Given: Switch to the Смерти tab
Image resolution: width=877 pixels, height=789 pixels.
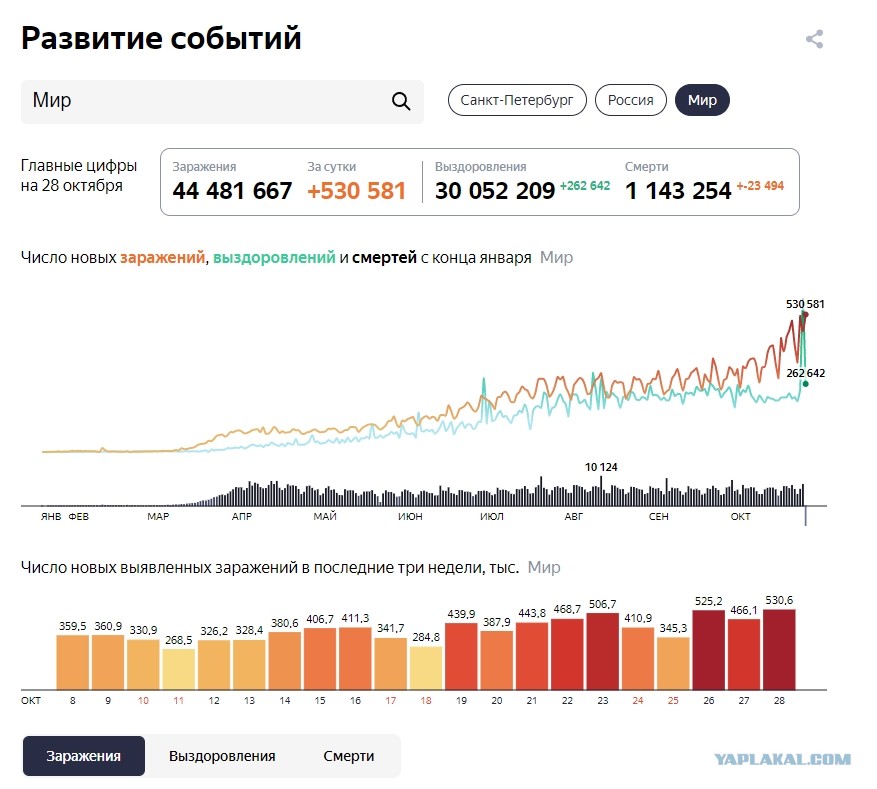Looking at the screenshot, I should 348,756.
